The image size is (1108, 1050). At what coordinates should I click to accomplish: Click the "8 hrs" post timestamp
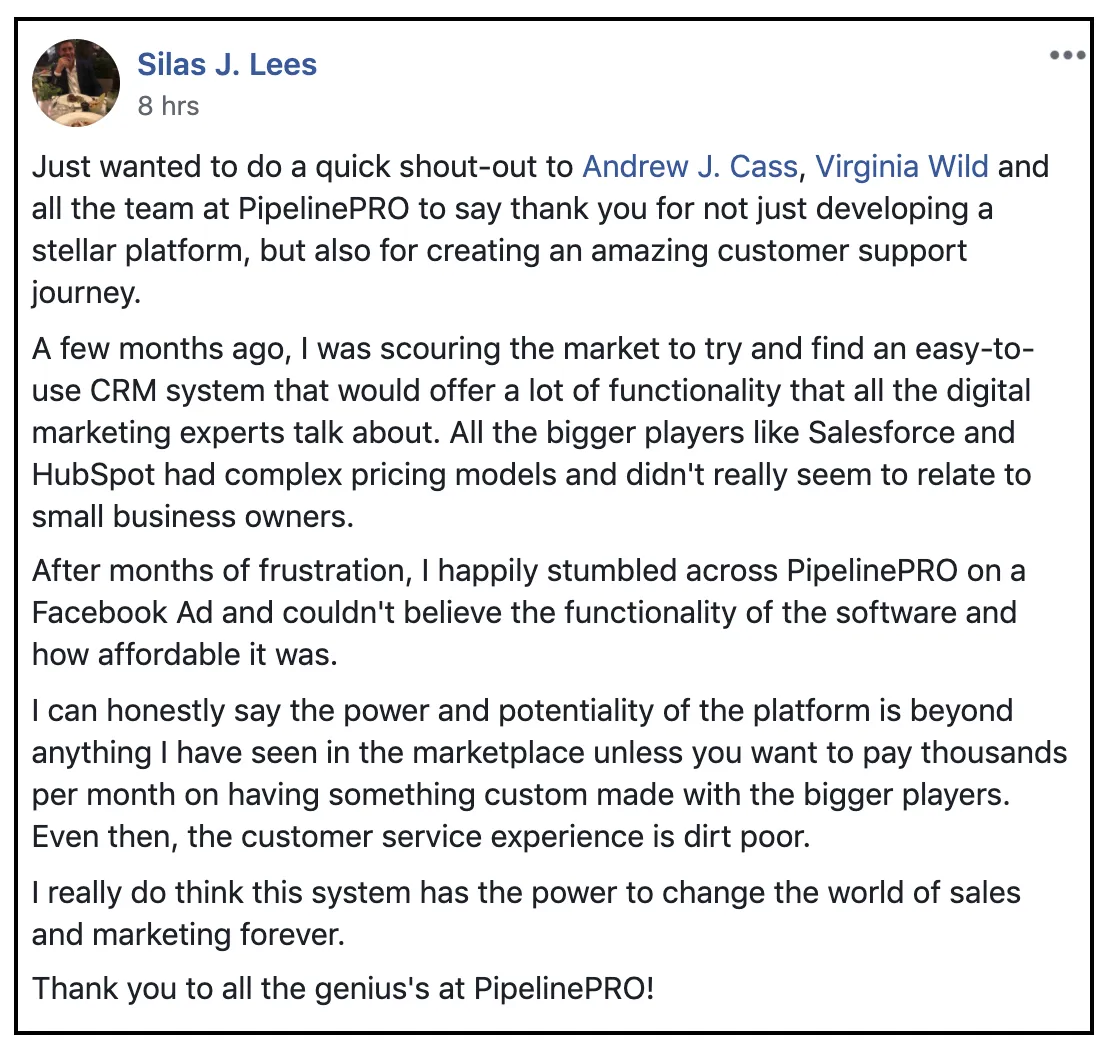click(x=168, y=106)
